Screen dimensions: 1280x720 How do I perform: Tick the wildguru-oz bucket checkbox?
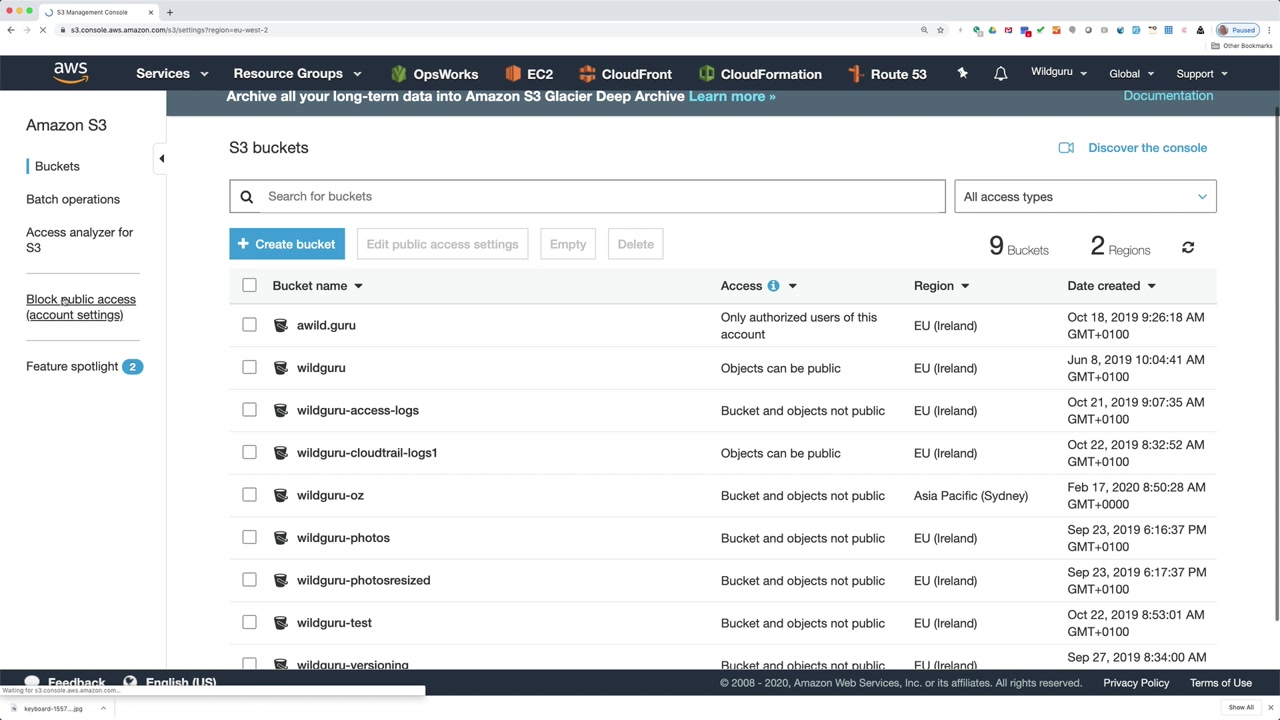tap(249, 495)
